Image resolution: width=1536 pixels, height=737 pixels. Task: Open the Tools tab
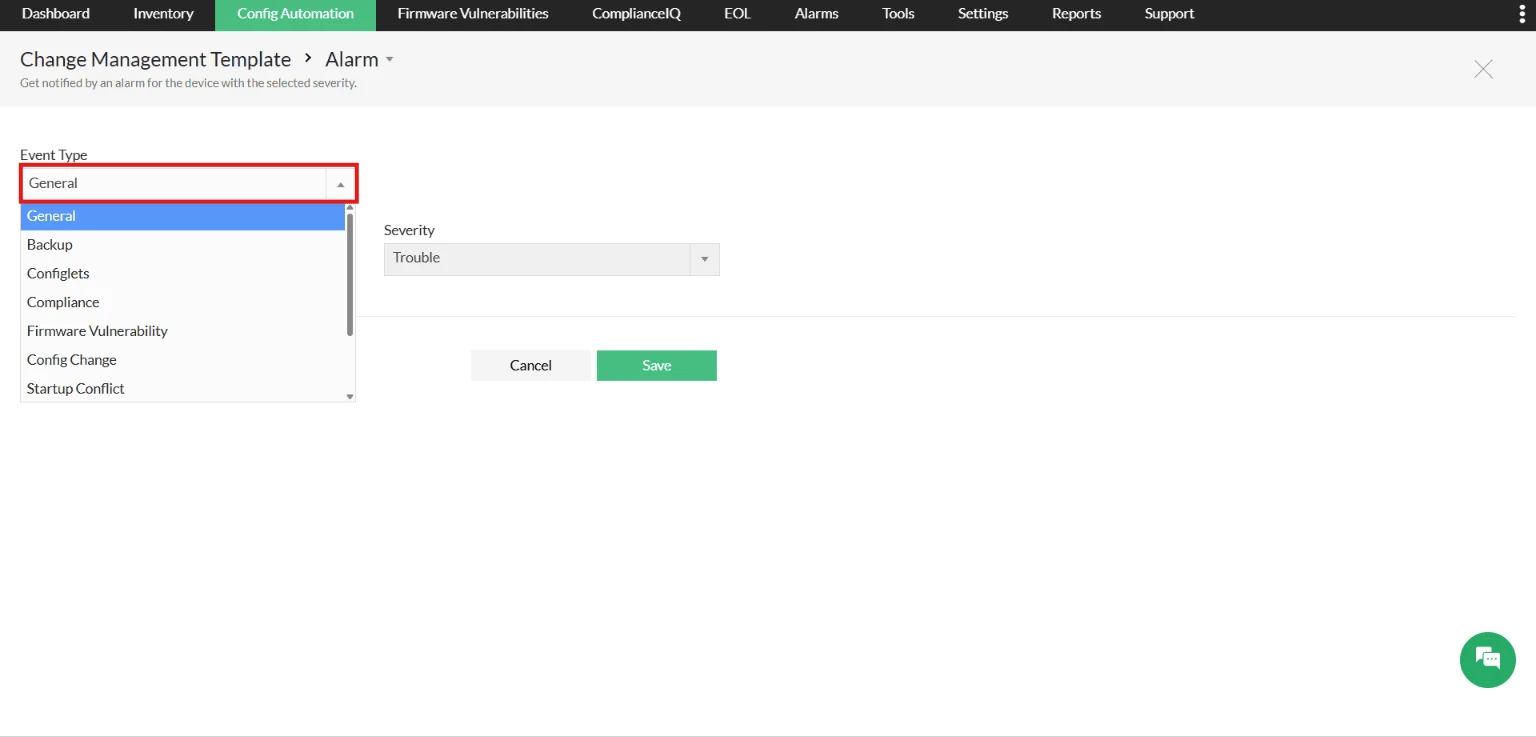(x=898, y=14)
